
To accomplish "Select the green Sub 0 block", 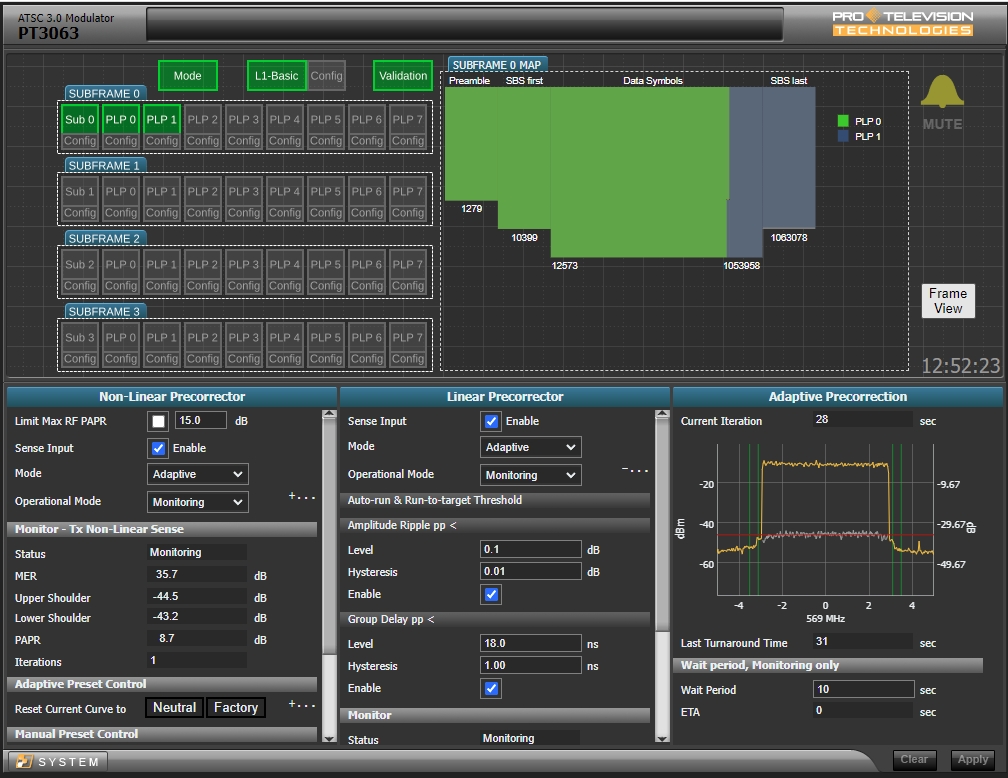I will [x=80, y=119].
